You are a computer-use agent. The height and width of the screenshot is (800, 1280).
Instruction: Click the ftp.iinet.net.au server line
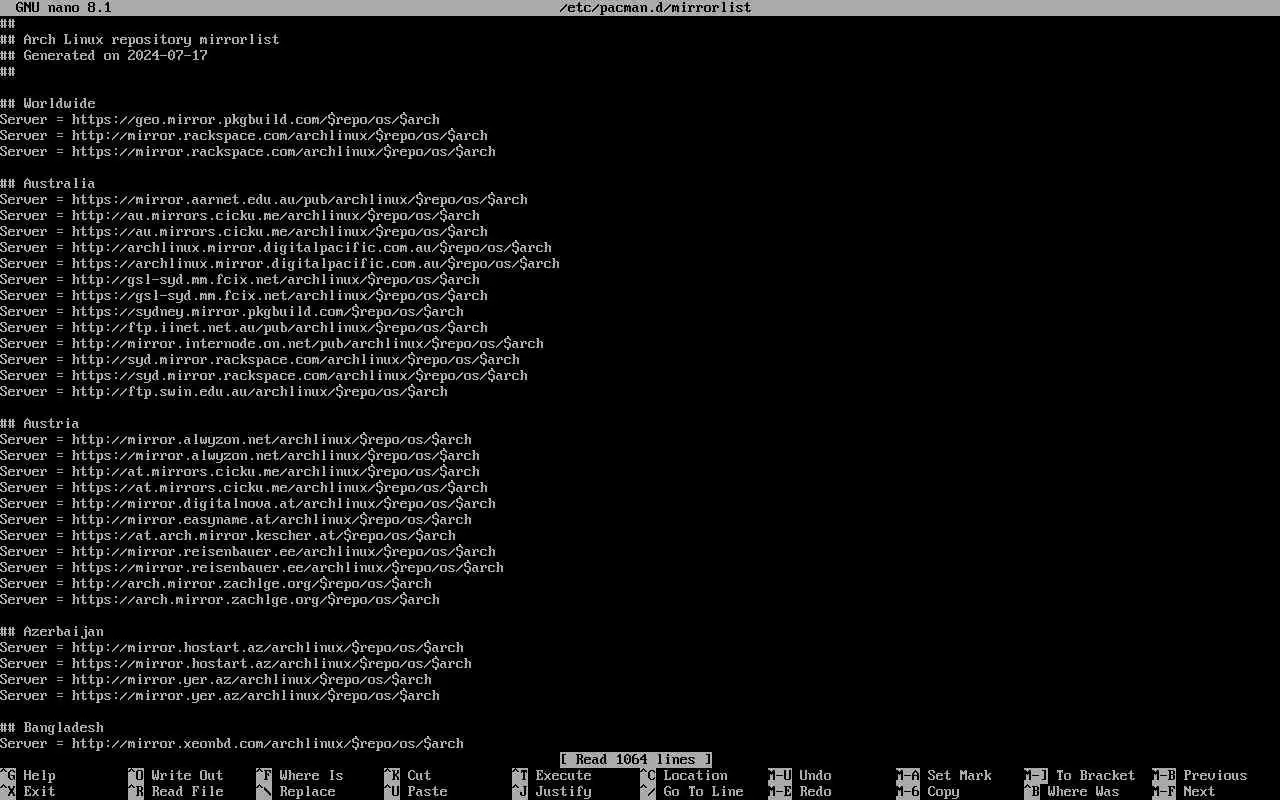click(x=244, y=327)
